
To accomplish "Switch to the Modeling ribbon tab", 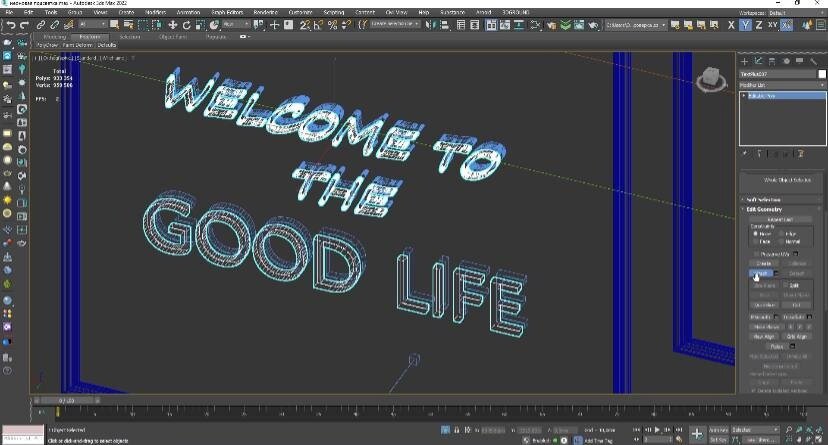I will [54, 37].
